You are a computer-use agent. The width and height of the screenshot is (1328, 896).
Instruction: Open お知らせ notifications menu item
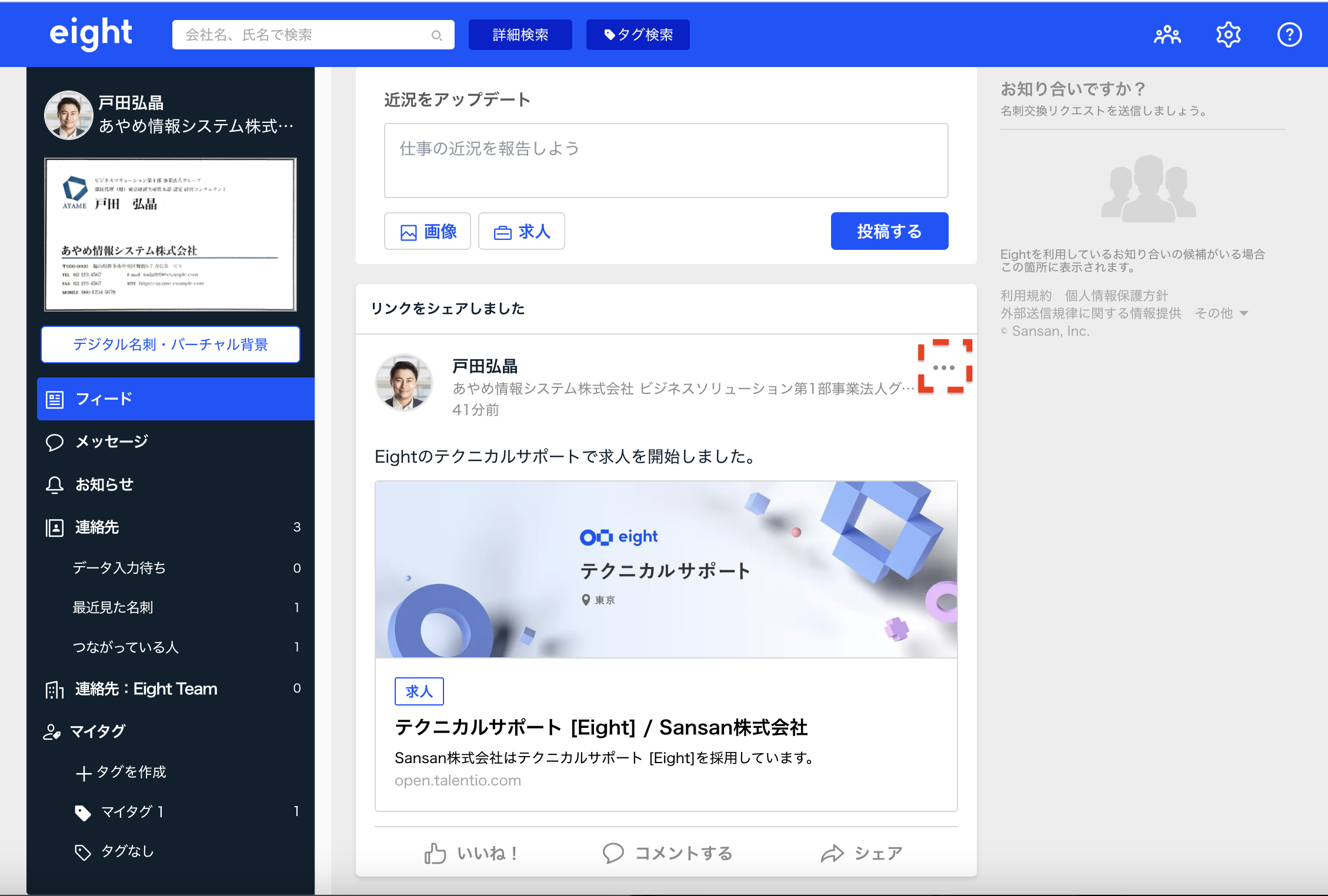click(x=105, y=484)
